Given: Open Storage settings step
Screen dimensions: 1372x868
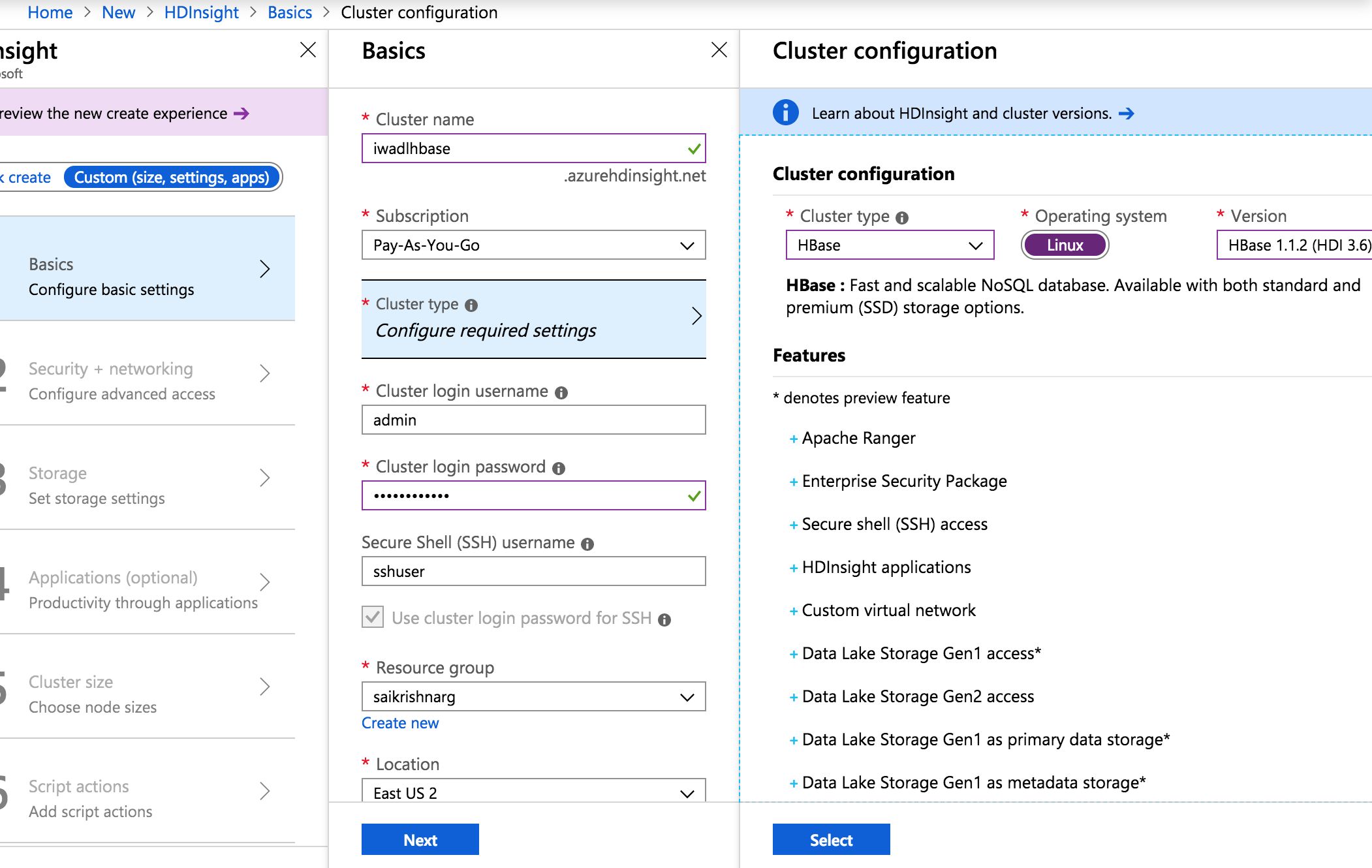Looking at the screenshot, I should click(x=148, y=478).
